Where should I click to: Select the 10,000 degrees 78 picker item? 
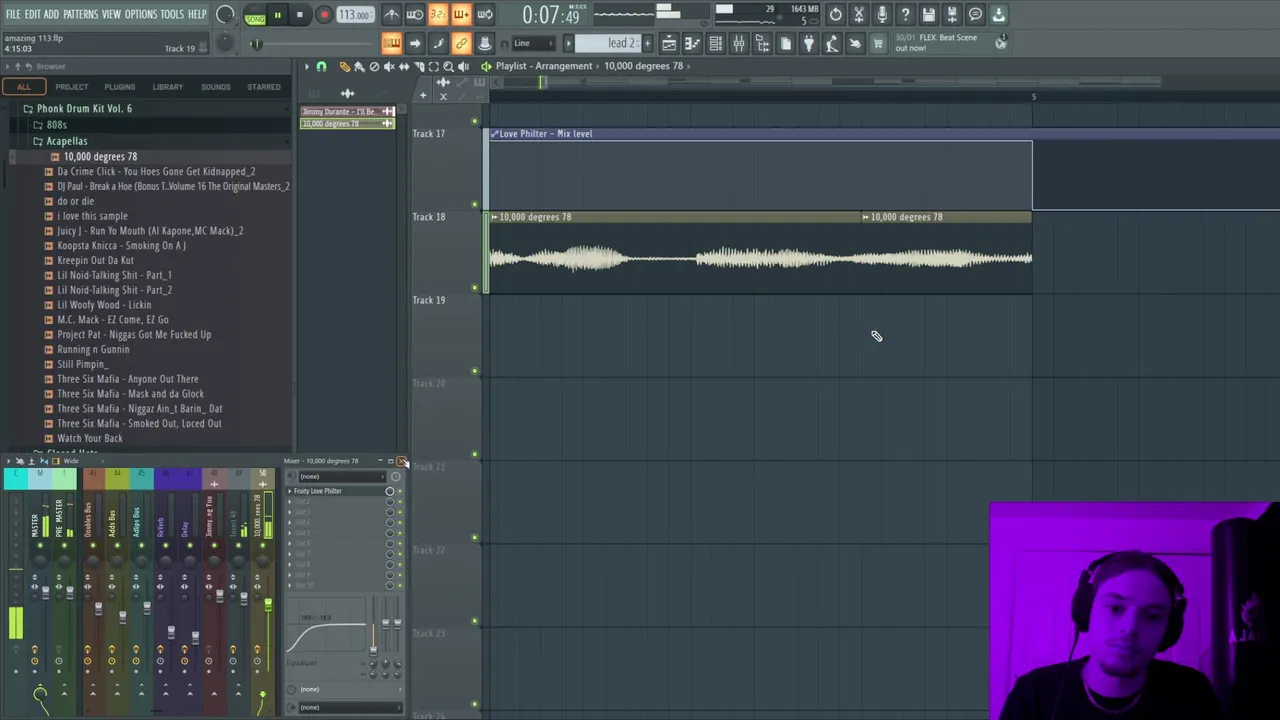coord(347,124)
